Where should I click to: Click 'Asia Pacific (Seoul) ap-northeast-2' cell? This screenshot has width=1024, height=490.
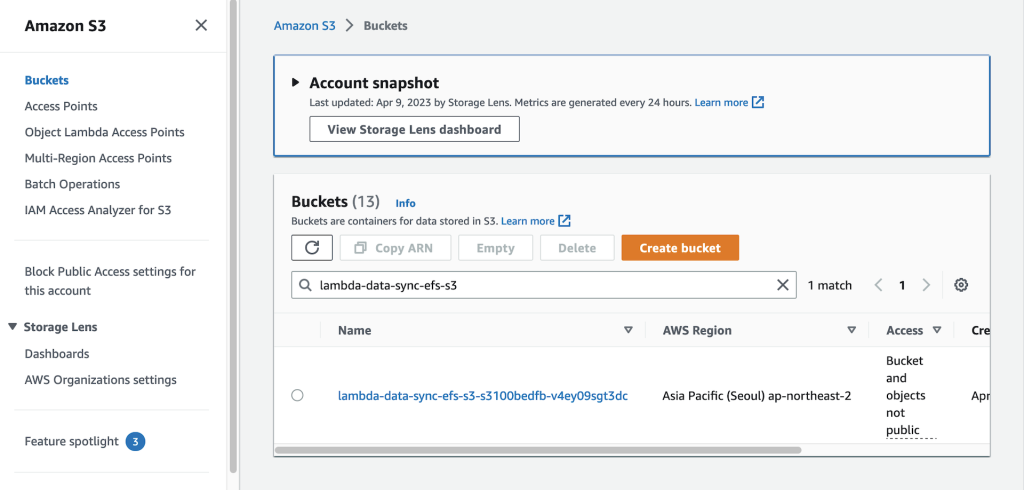tap(756, 395)
